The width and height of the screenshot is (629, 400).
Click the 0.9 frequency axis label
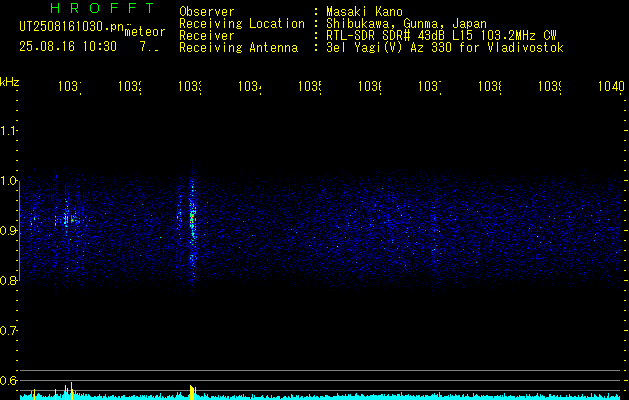point(8,230)
